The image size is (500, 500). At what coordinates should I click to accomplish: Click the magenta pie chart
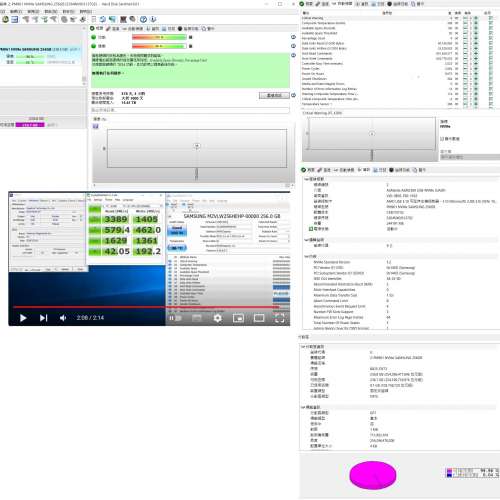[373, 475]
